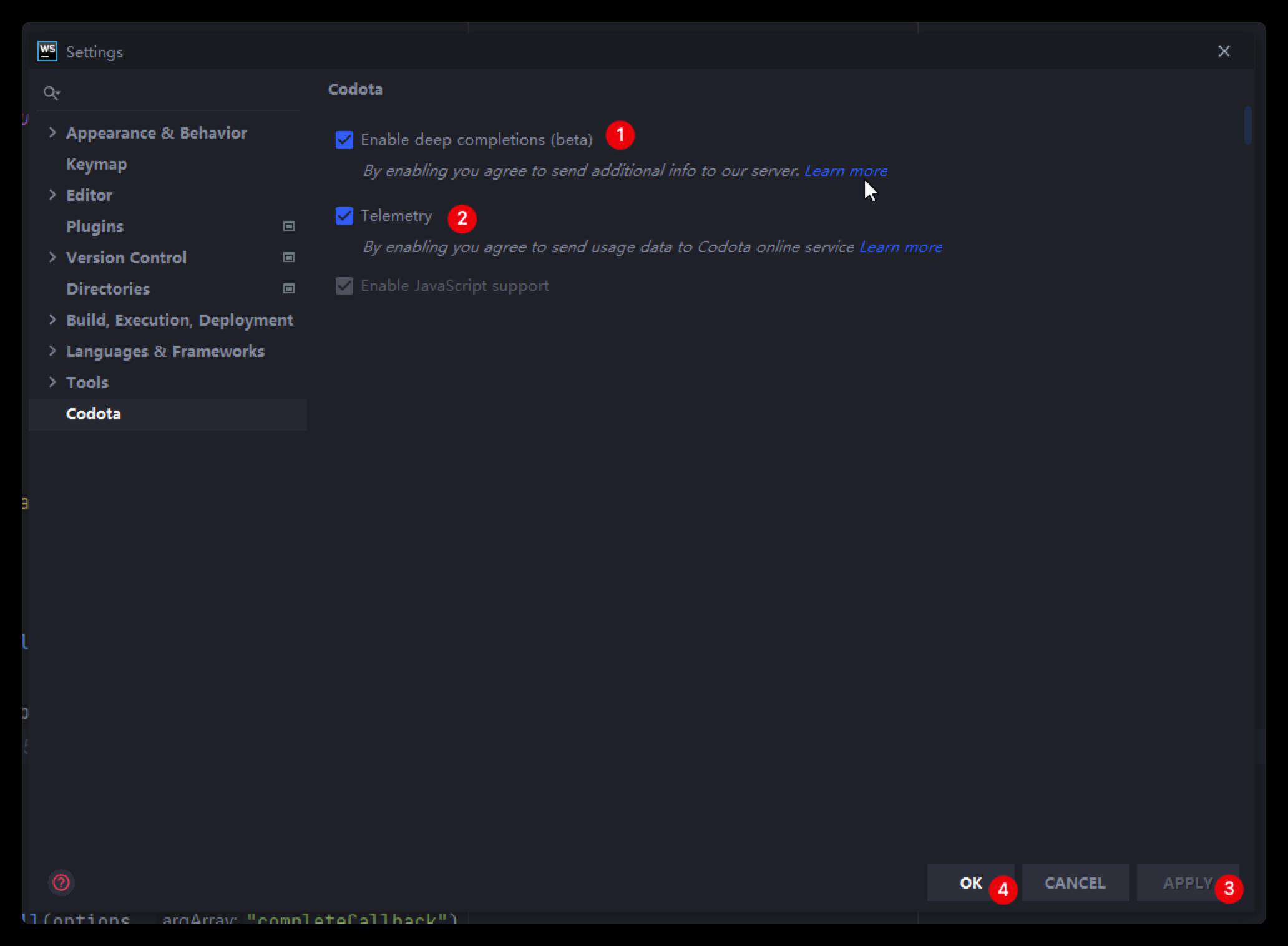Click the Apply button
1288x946 pixels.
point(1188,883)
